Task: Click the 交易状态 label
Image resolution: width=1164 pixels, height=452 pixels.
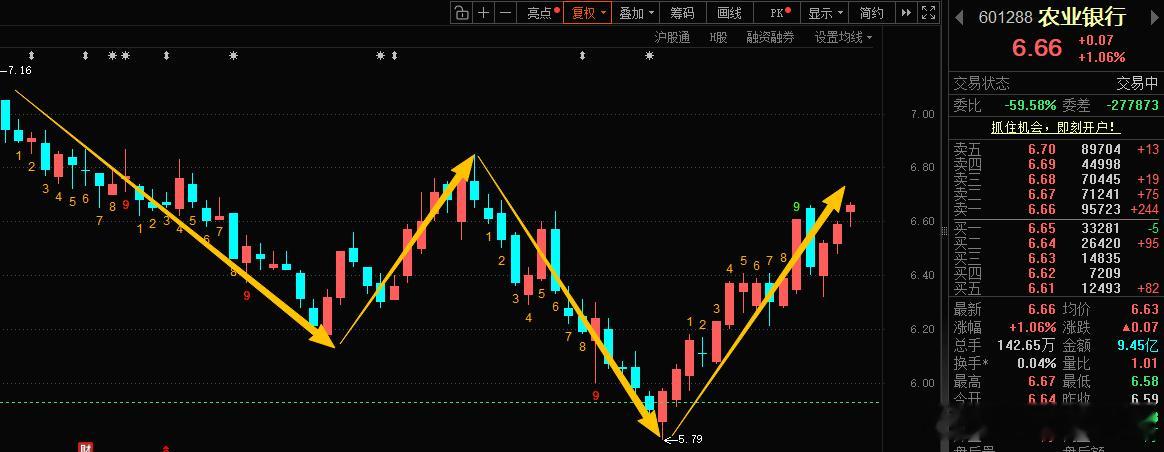Action: (x=981, y=83)
